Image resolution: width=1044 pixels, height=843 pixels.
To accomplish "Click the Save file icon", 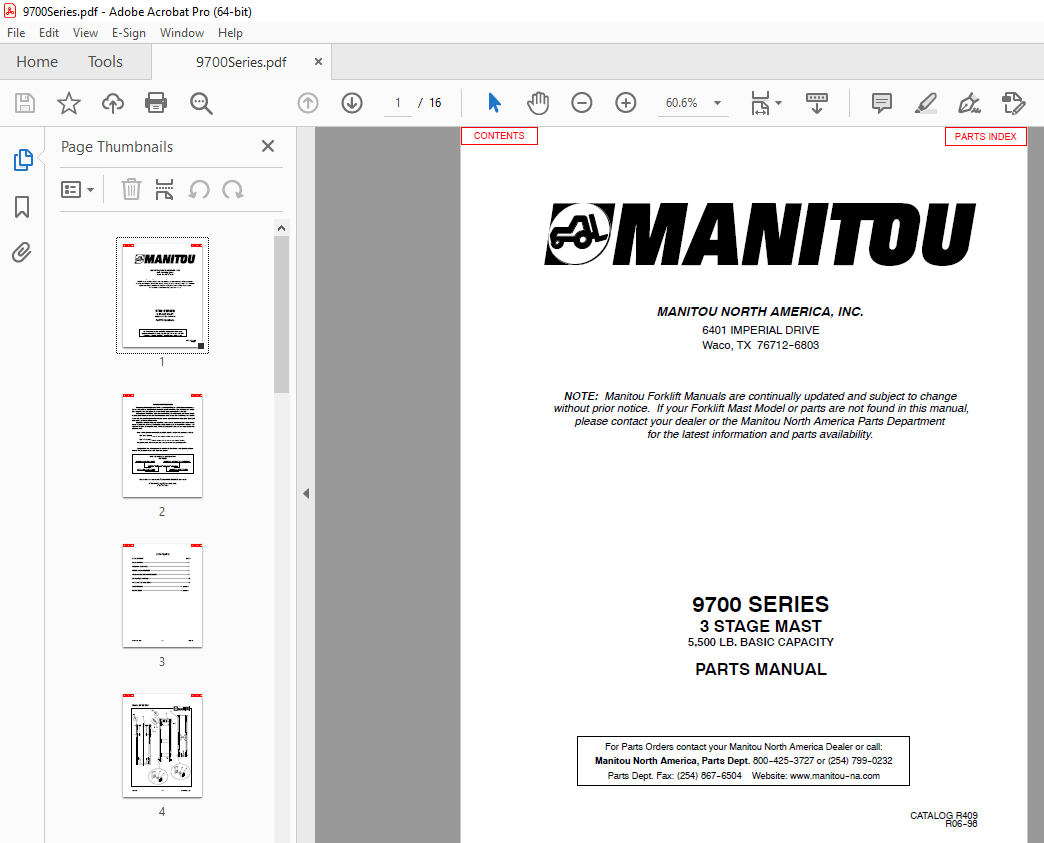I will 25,103.
